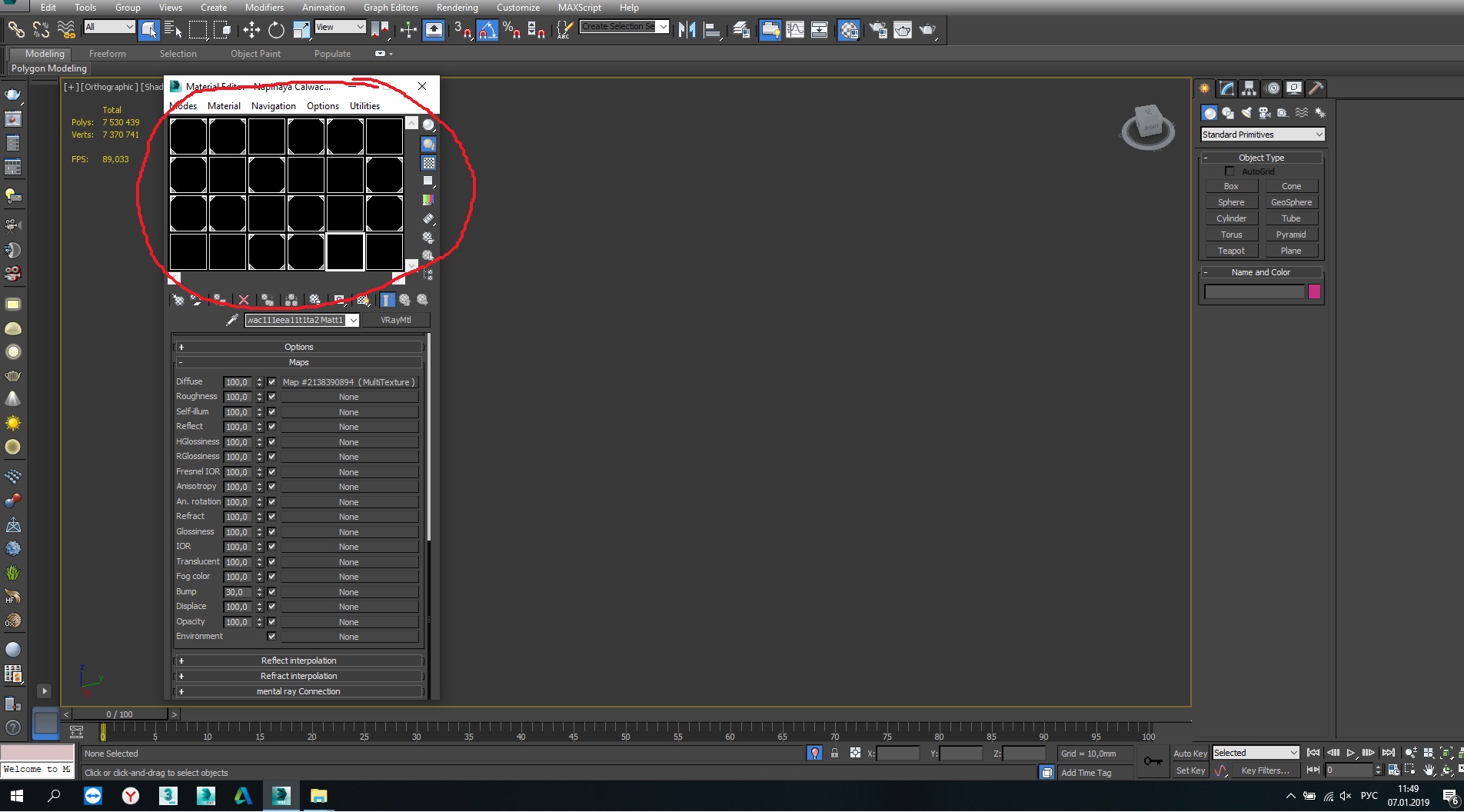Delete material with red X icon

point(244,300)
